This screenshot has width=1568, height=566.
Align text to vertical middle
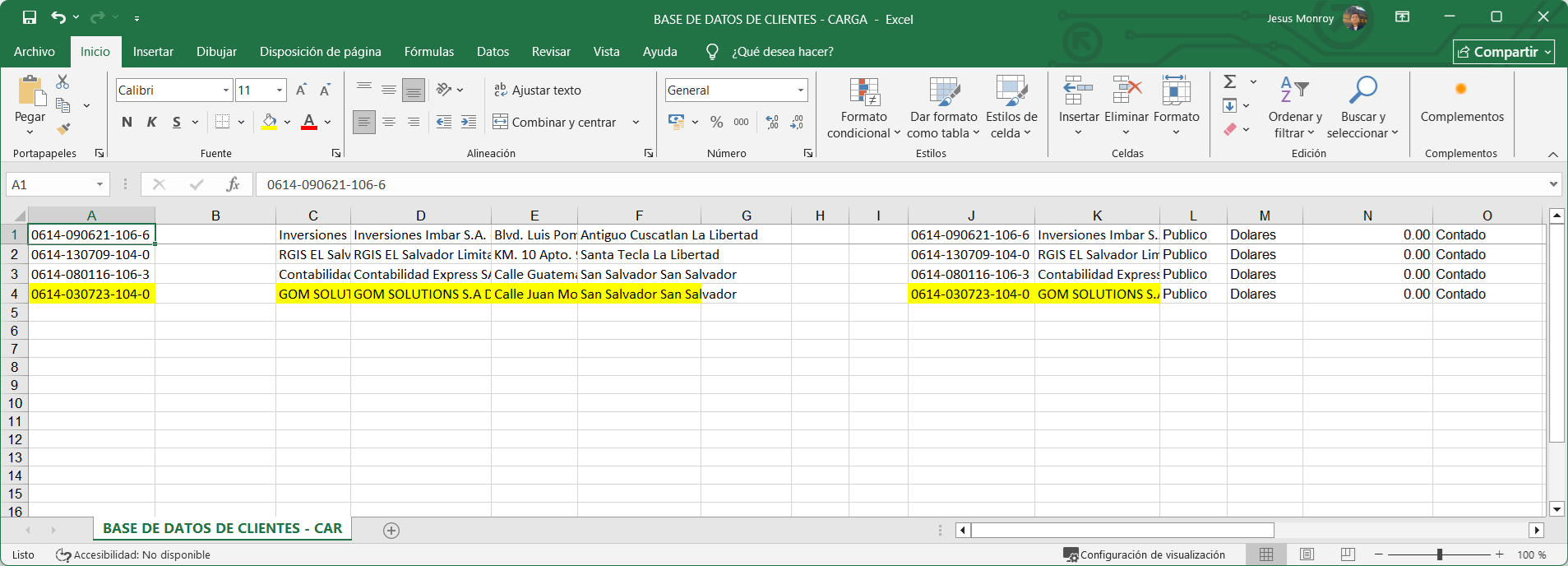pos(389,90)
